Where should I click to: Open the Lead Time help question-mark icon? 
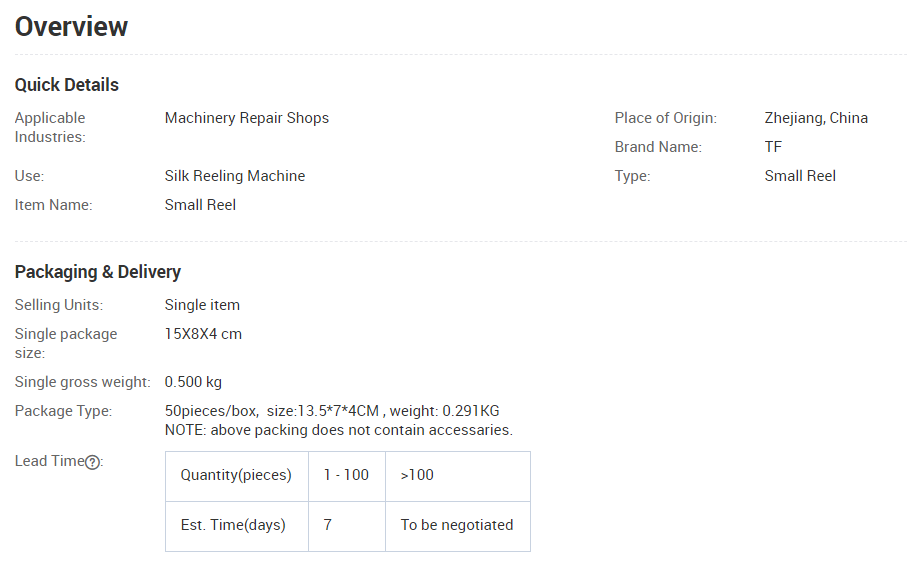click(x=93, y=462)
